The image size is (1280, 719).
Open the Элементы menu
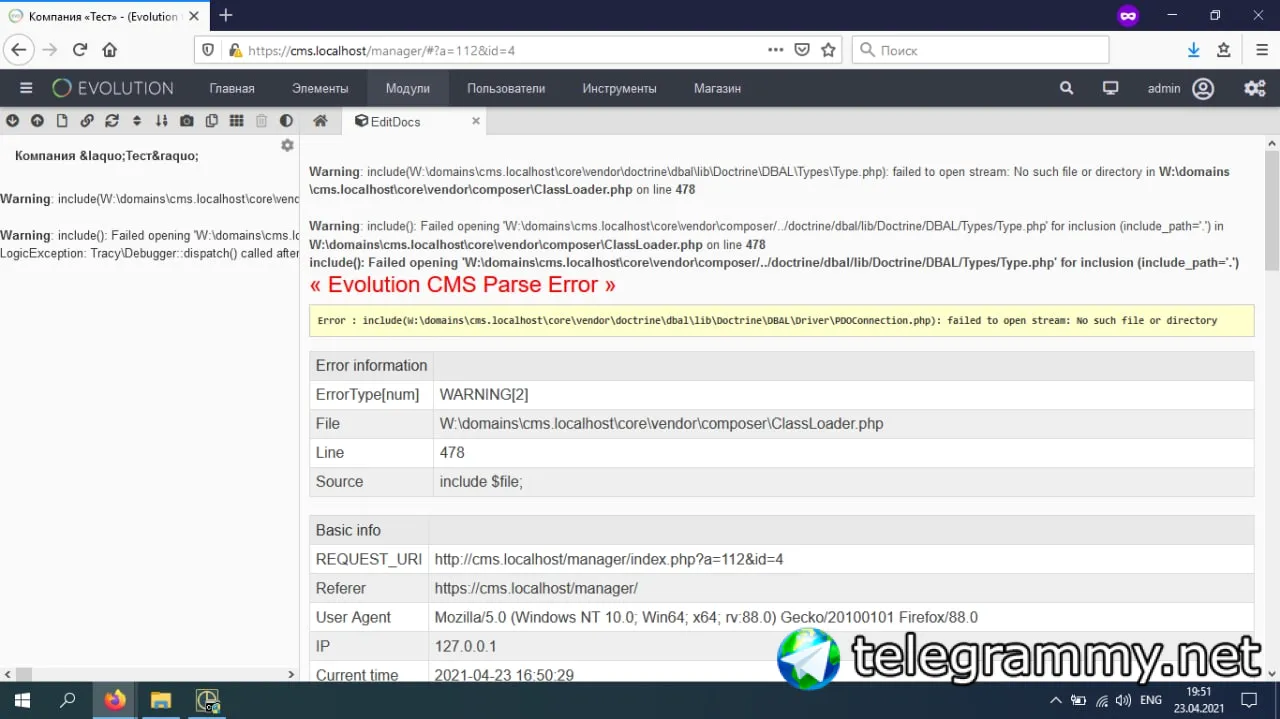pos(320,88)
